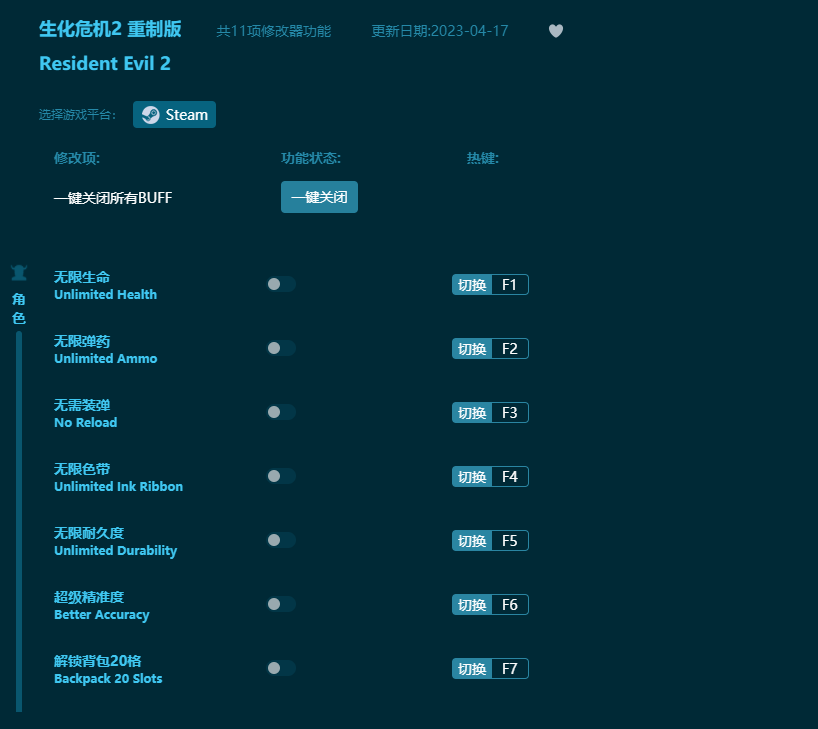The image size is (818, 729).
Task: Click the 切换 button for F7 hotkey
Action: [472, 668]
